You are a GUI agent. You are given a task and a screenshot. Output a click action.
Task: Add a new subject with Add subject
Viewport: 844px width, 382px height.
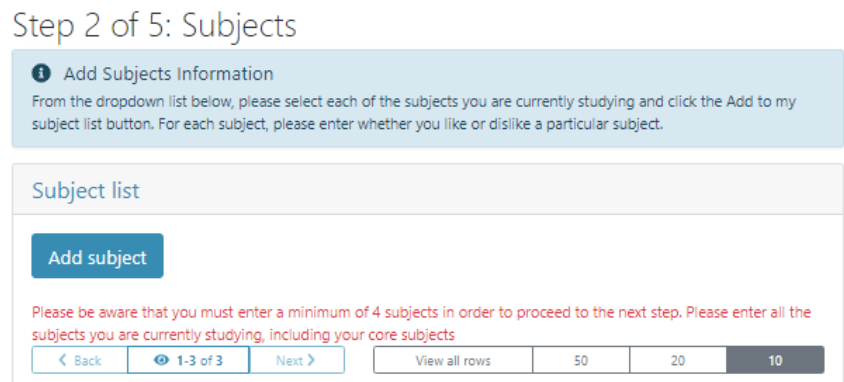[x=97, y=256]
